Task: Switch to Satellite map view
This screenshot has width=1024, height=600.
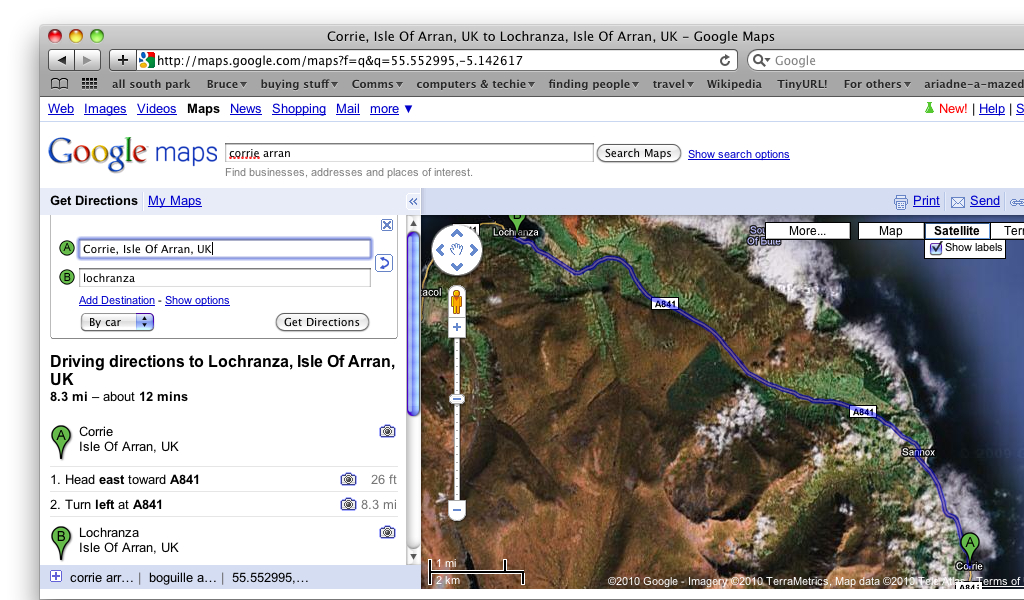Action: 956,231
